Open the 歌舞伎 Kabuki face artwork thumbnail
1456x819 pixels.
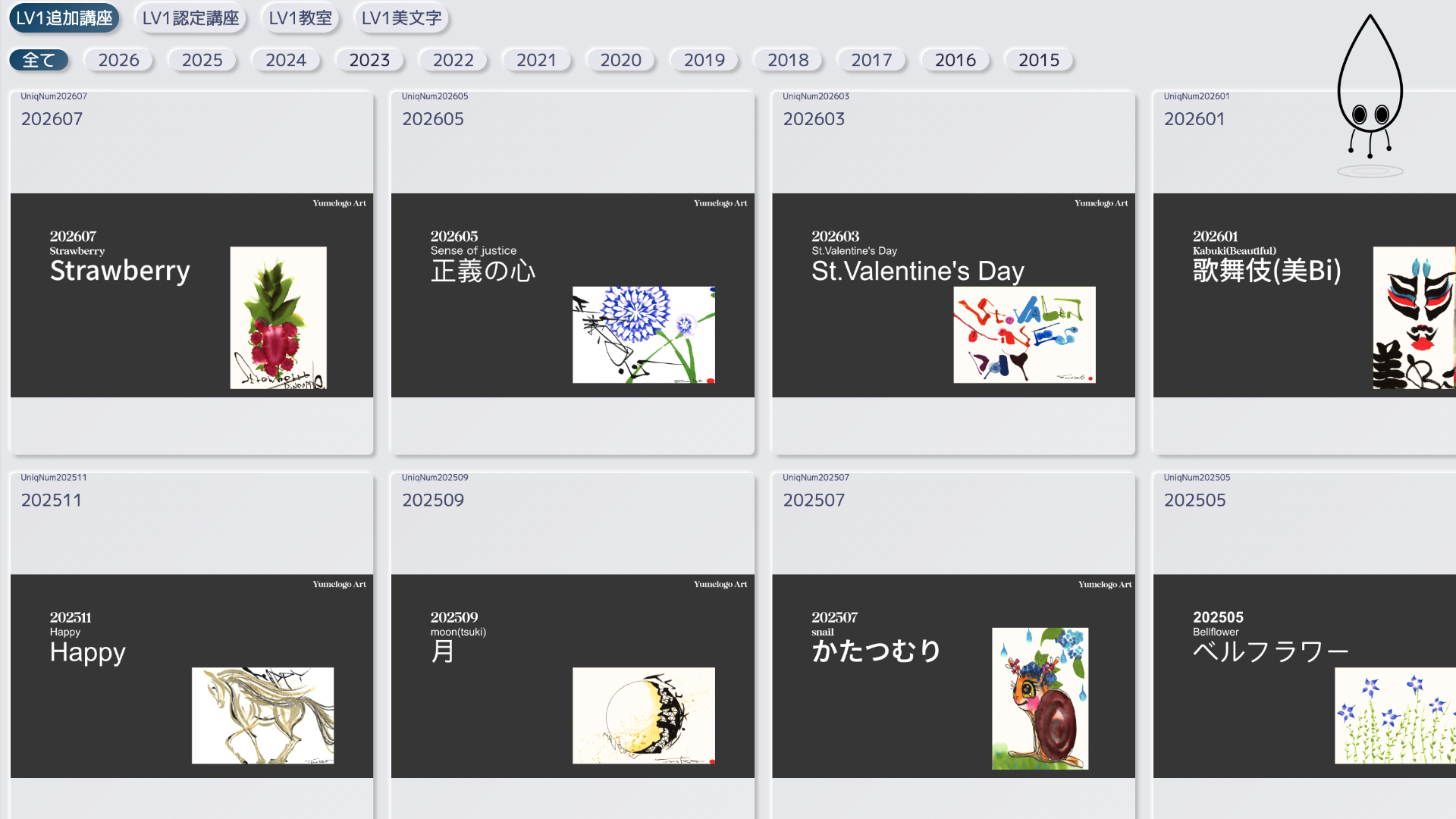pos(1414,318)
